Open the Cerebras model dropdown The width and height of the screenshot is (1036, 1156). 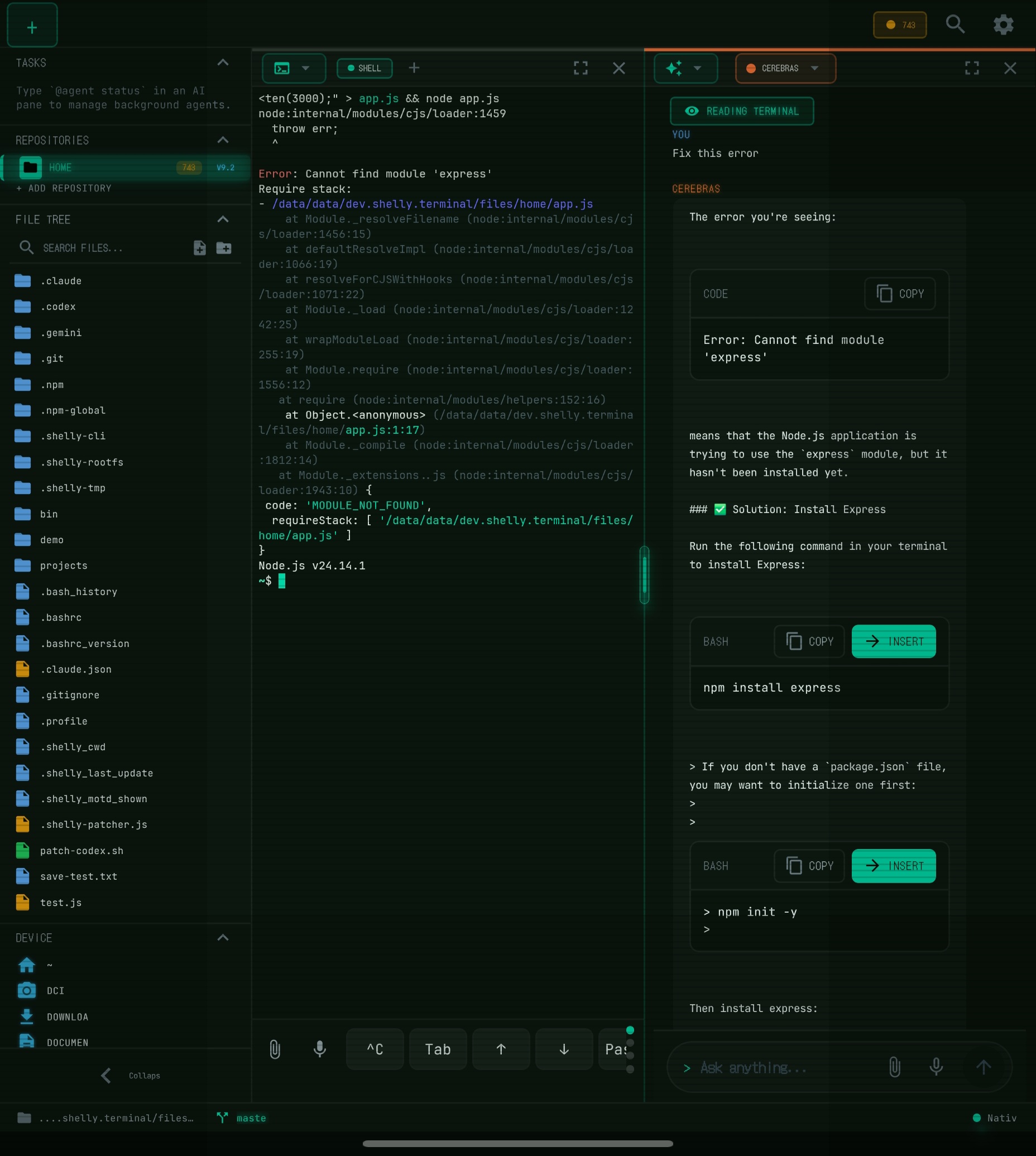(x=785, y=68)
